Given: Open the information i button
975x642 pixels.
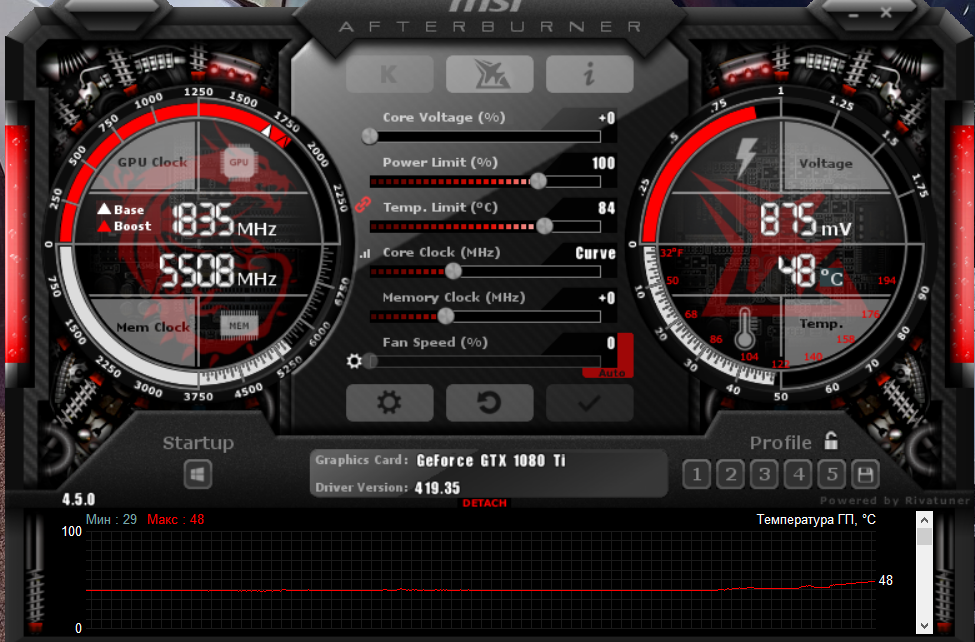Looking at the screenshot, I should click(589, 74).
